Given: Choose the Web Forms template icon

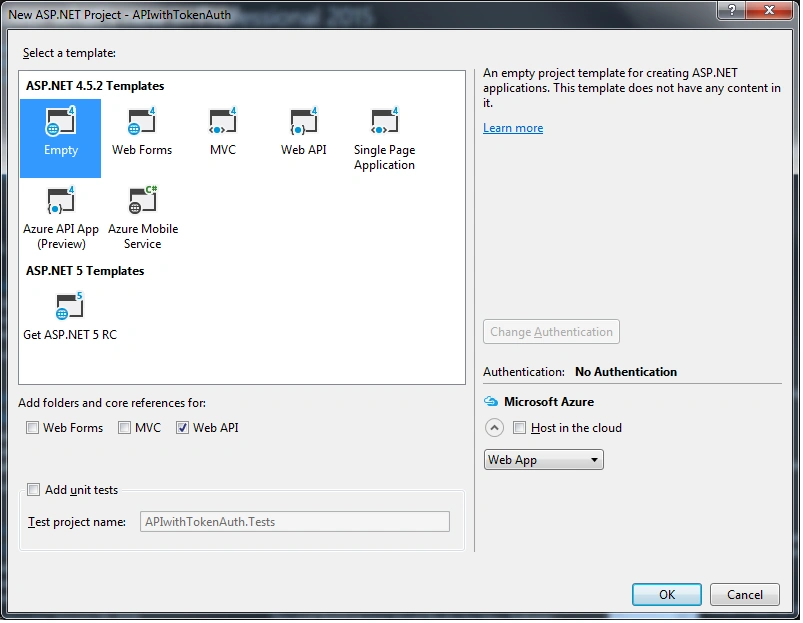Looking at the screenshot, I should coord(141,121).
